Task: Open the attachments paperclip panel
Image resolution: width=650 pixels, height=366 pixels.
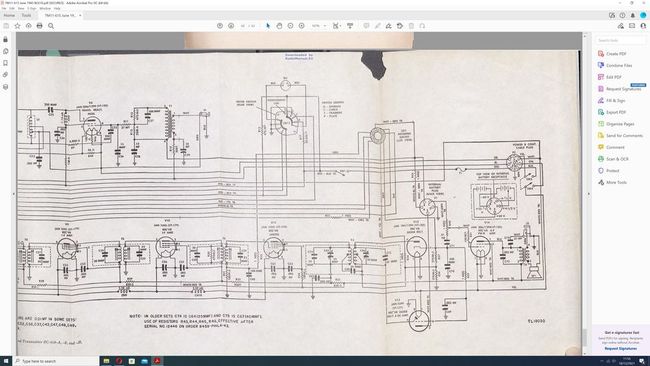Action: point(5,75)
